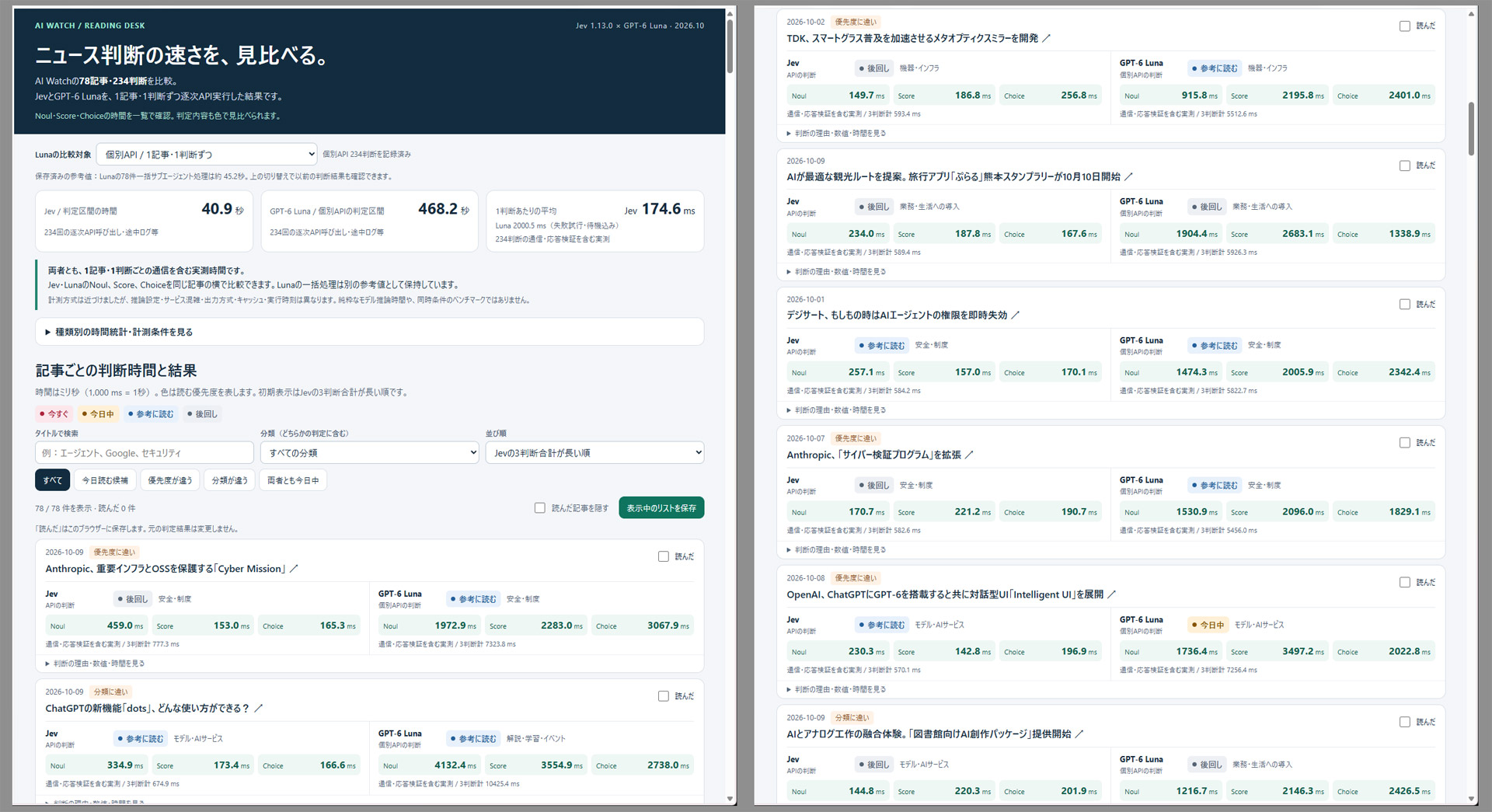The width and height of the screenshot is (1492, 812).
Task: Click external-link icon beside the デジサート title
Action: click(x=1016, y=315)
